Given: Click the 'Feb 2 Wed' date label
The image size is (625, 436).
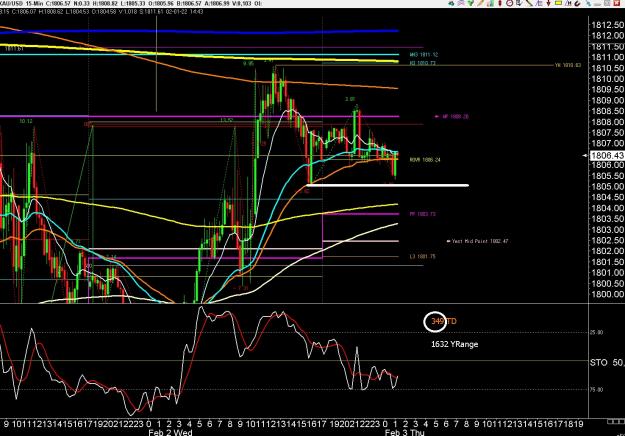Looking at the screenshot, I should (x=170, y=432).
